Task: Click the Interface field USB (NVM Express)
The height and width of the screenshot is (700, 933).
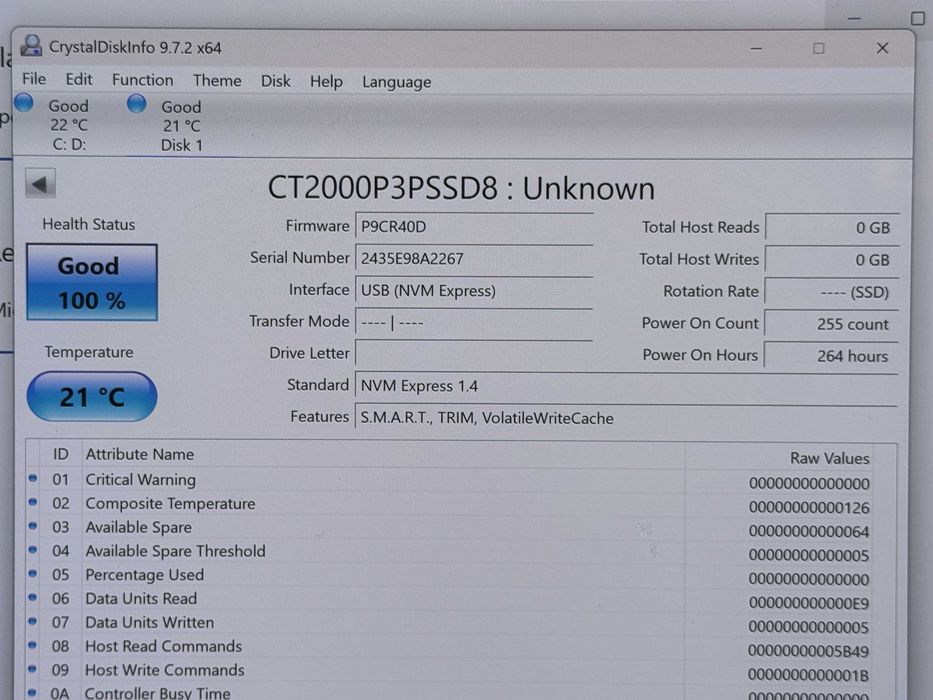Action: 474,291
